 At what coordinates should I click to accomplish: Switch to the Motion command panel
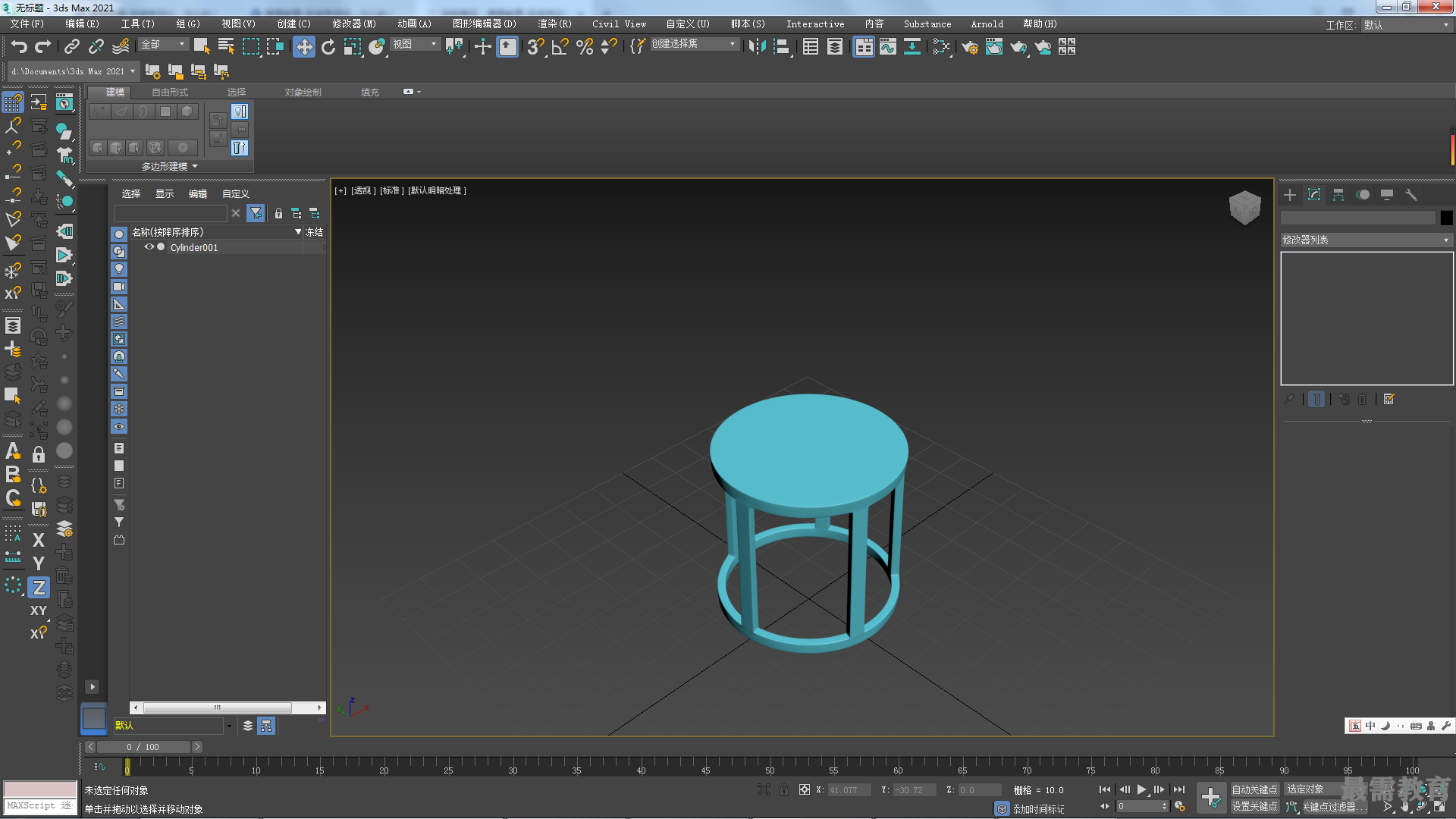pyautogui.click(x=1363, y=195)
